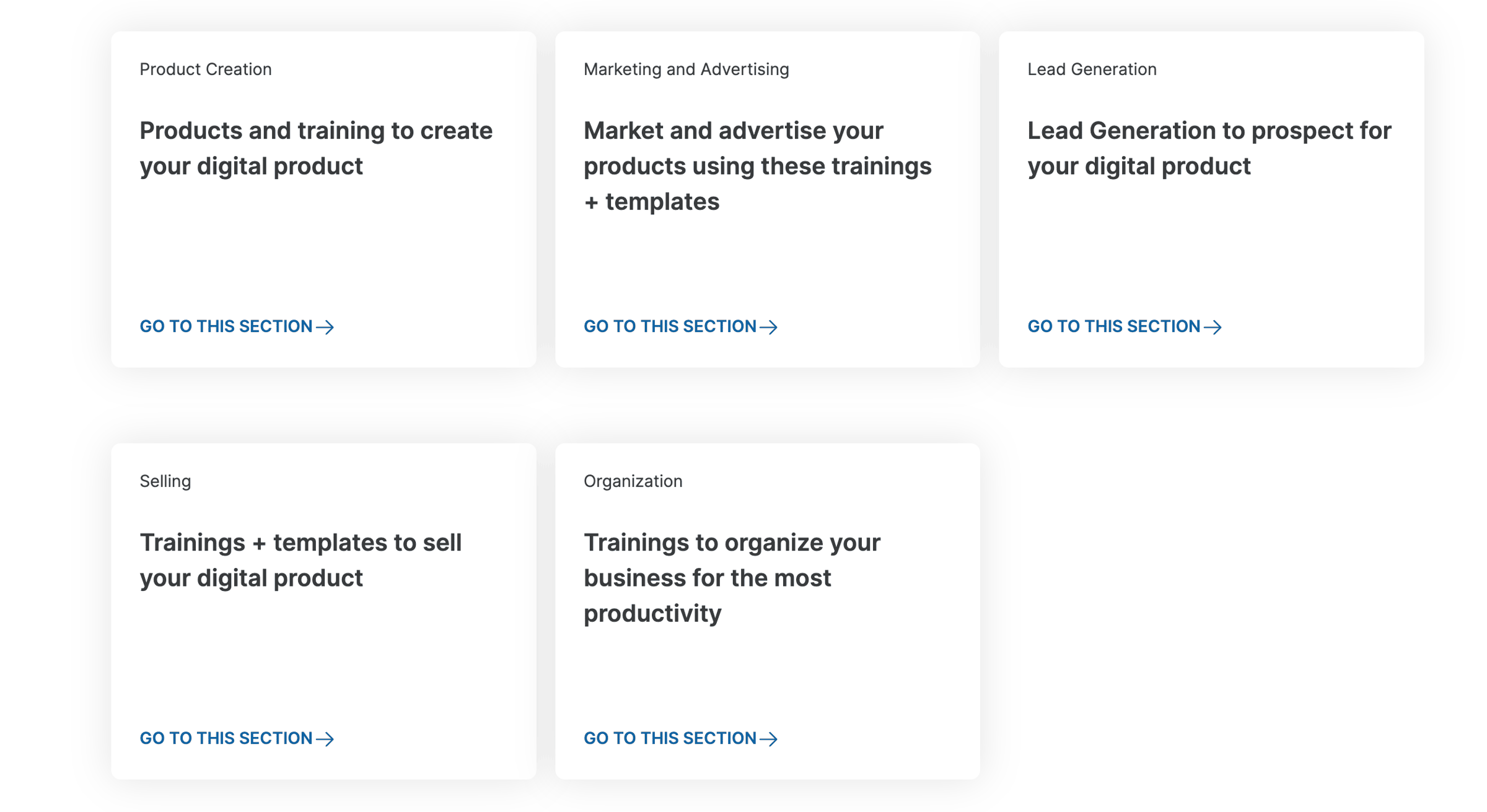Click heading 'Lead Generation to prospect for your digital product'
The height and width of the screenshot is (812, 1487).
tap(1209, 149)
